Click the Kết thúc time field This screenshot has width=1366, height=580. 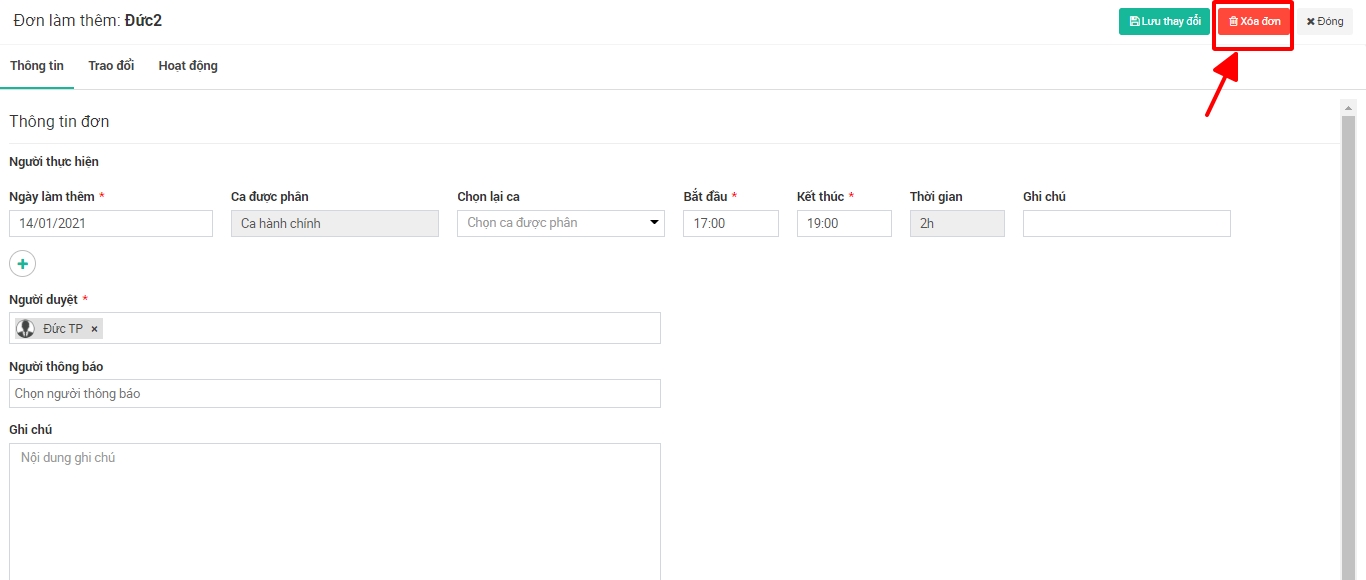(x=843, y=223)
